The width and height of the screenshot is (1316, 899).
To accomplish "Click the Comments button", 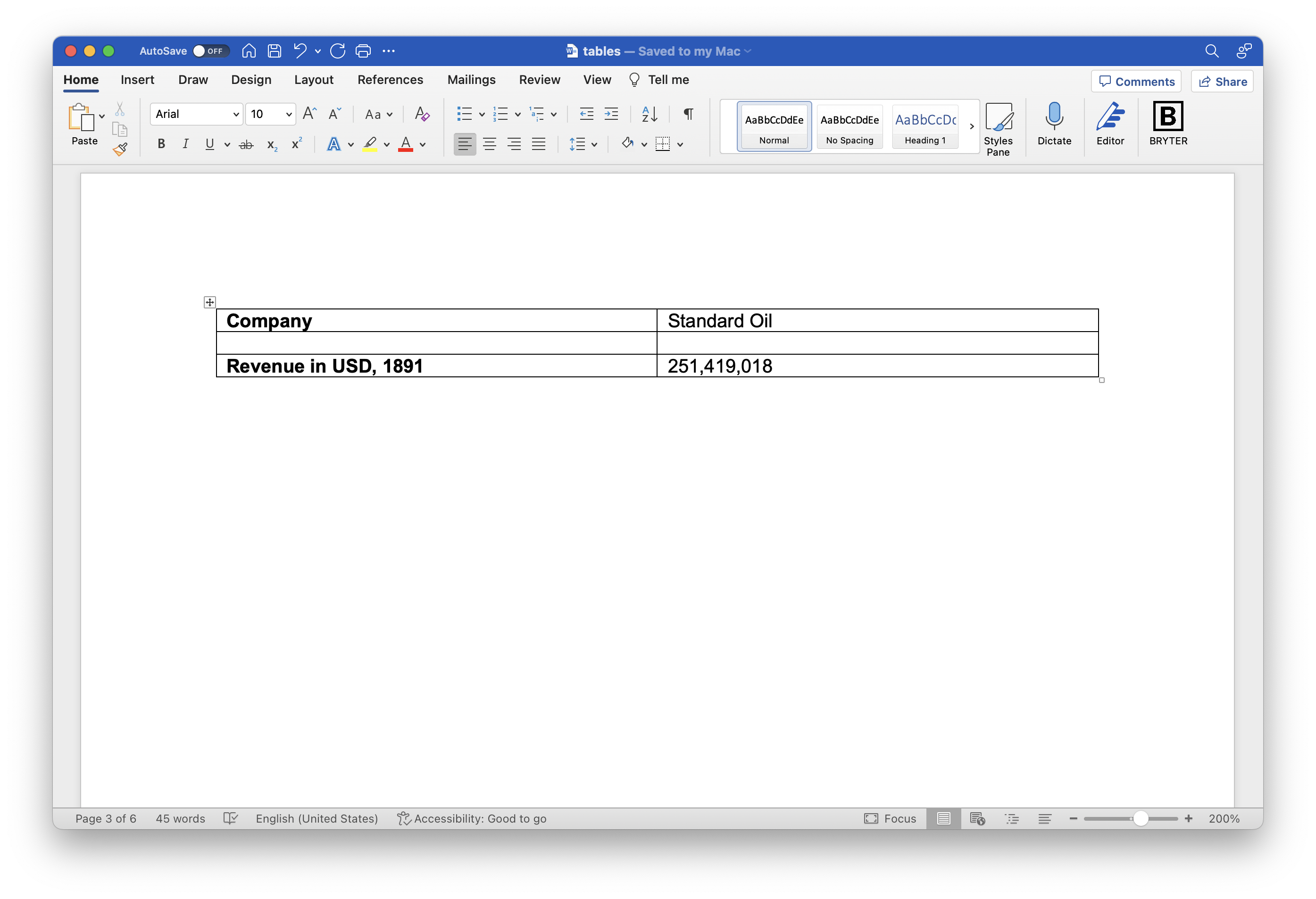I will 1136,81.
